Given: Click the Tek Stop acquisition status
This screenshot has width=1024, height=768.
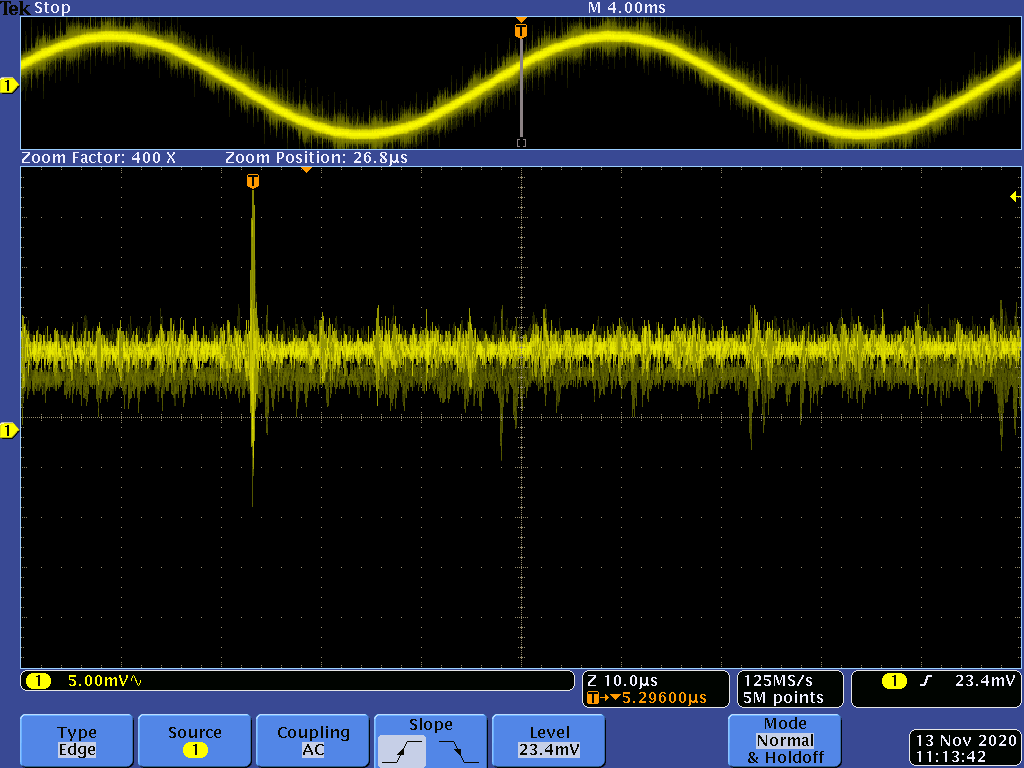Looking at the screenshot, I should [x=35, y=8].
